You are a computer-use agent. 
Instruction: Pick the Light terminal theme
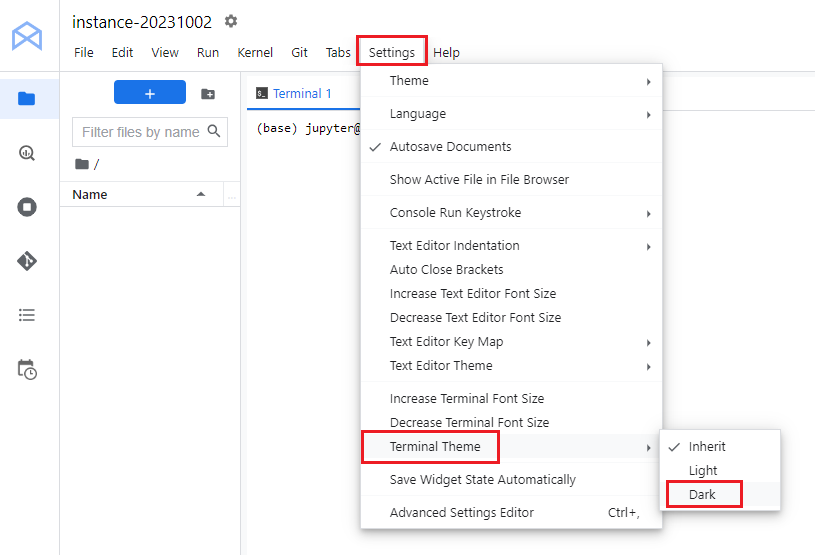(x=703, y=471)
